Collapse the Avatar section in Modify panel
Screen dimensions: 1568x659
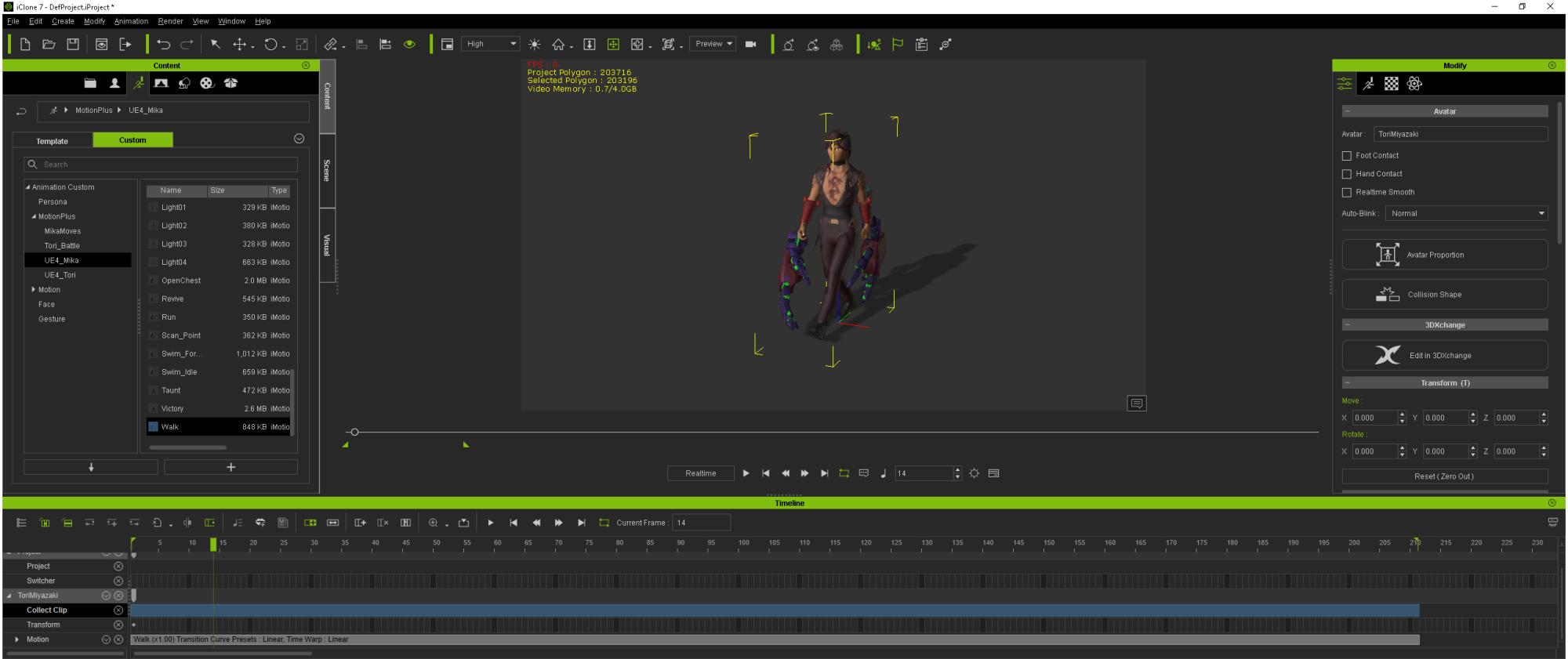tap(1348, 111)
